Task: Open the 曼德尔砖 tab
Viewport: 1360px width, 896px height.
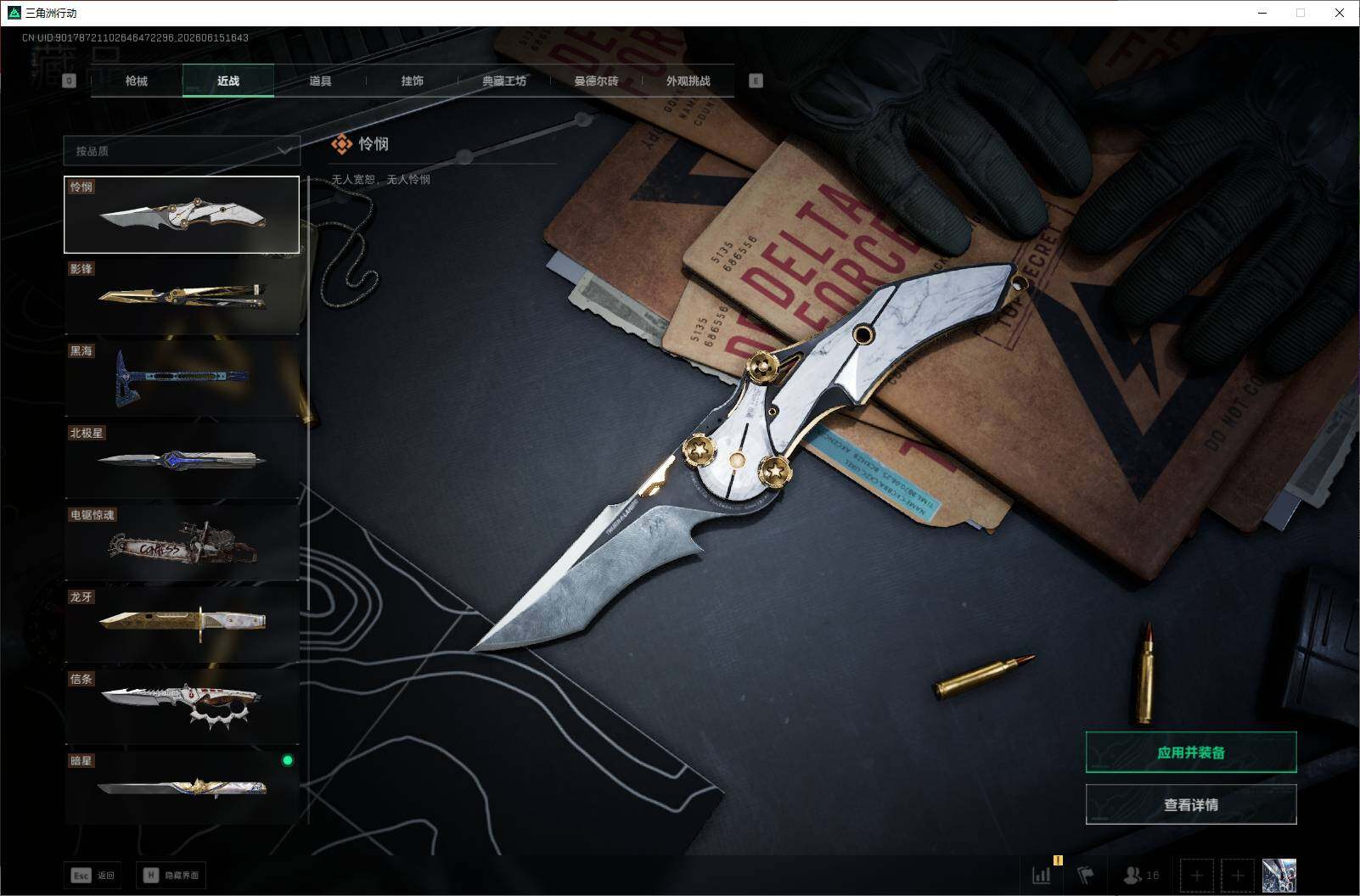Action: tap(596, 81)
